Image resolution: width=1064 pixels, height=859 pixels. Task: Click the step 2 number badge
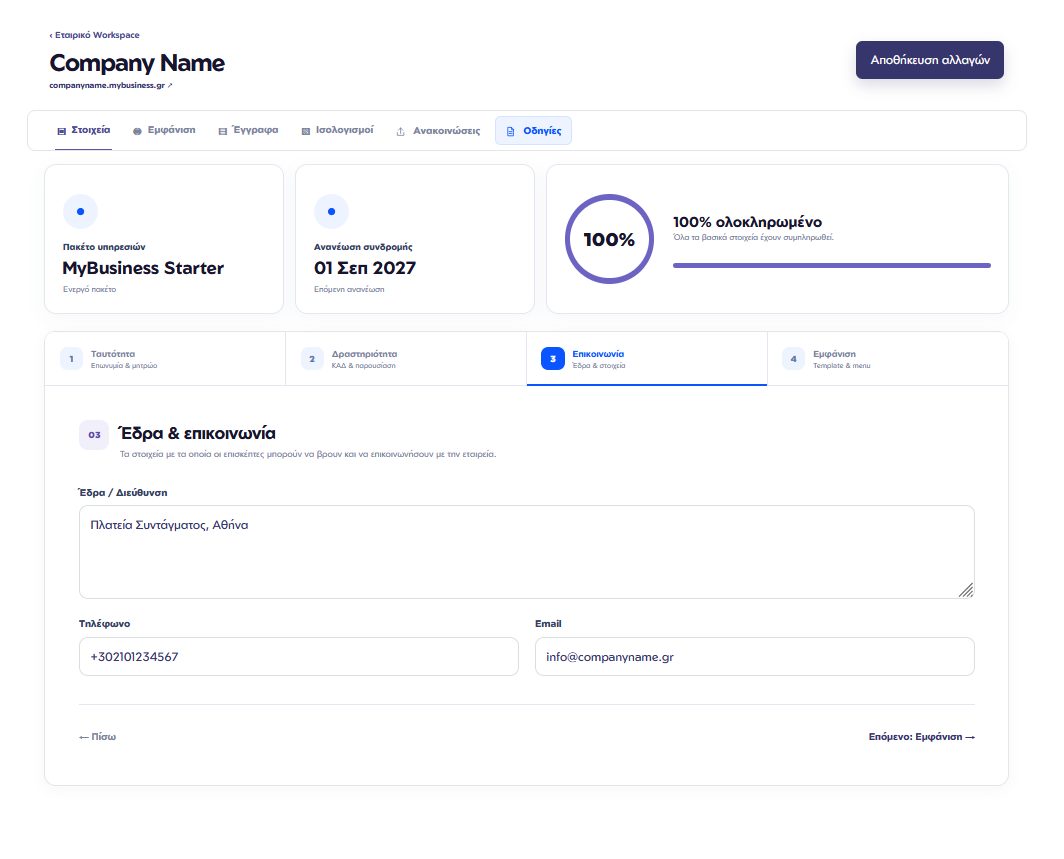click(x=312, y=359)
